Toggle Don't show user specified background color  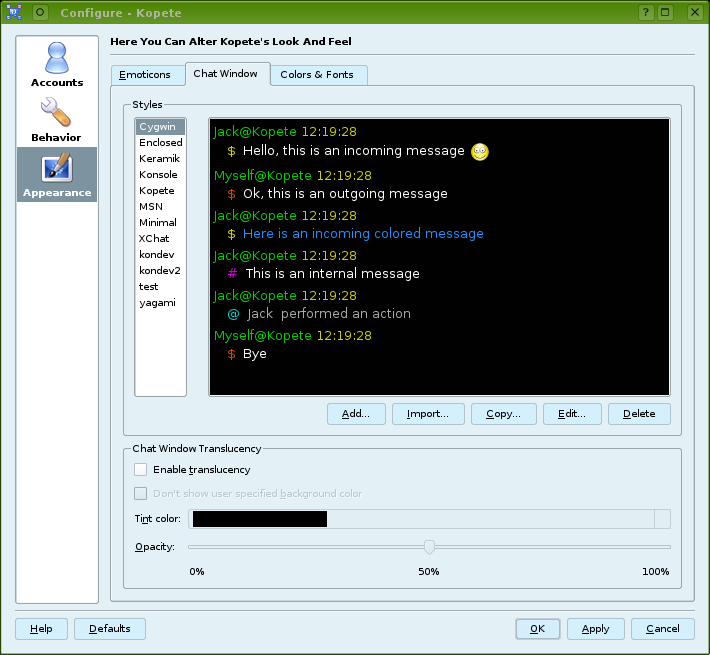pyautogui.click(x=140, y=493)
